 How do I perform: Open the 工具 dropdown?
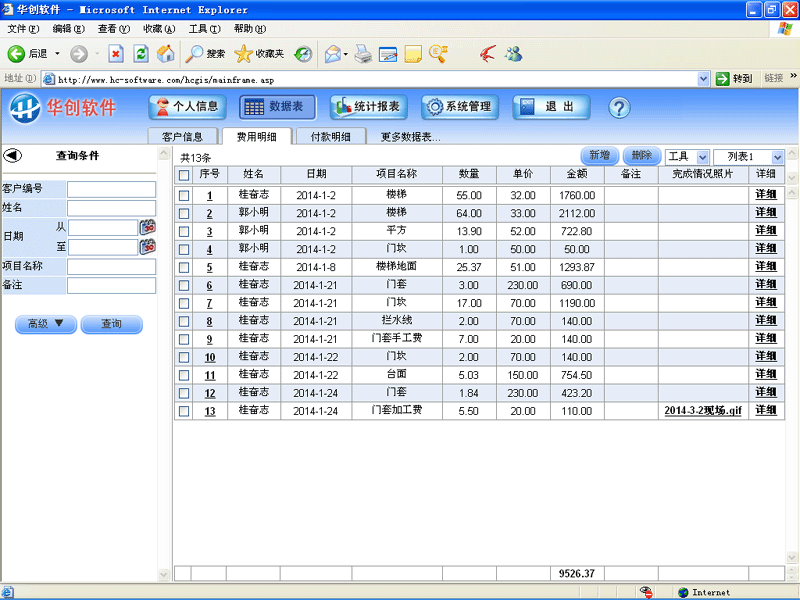tap(701, 157)
